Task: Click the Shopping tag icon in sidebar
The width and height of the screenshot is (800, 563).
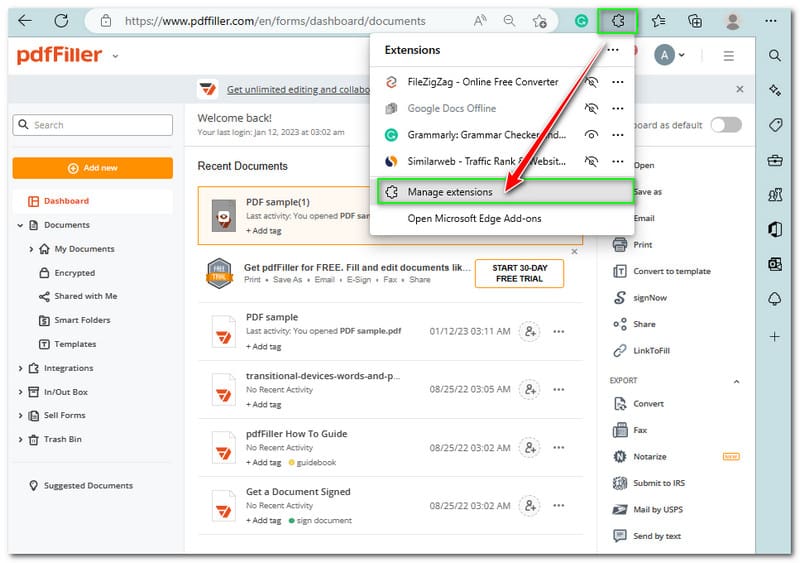Action: click(775, 125)
